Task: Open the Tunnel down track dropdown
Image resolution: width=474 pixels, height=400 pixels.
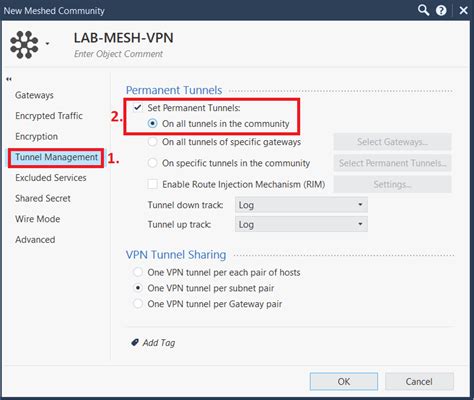Action: (301, 205)
